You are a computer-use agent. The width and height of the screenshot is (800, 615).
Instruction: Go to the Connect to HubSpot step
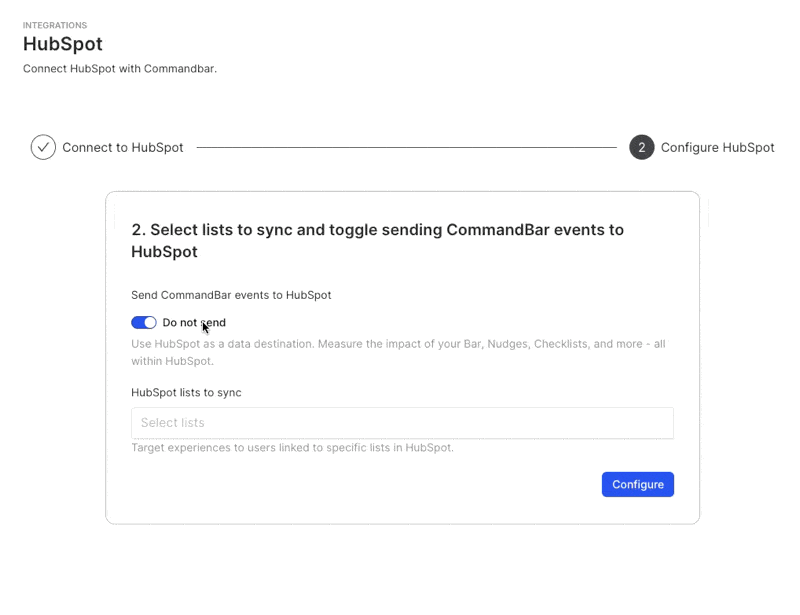pos(123,147)
